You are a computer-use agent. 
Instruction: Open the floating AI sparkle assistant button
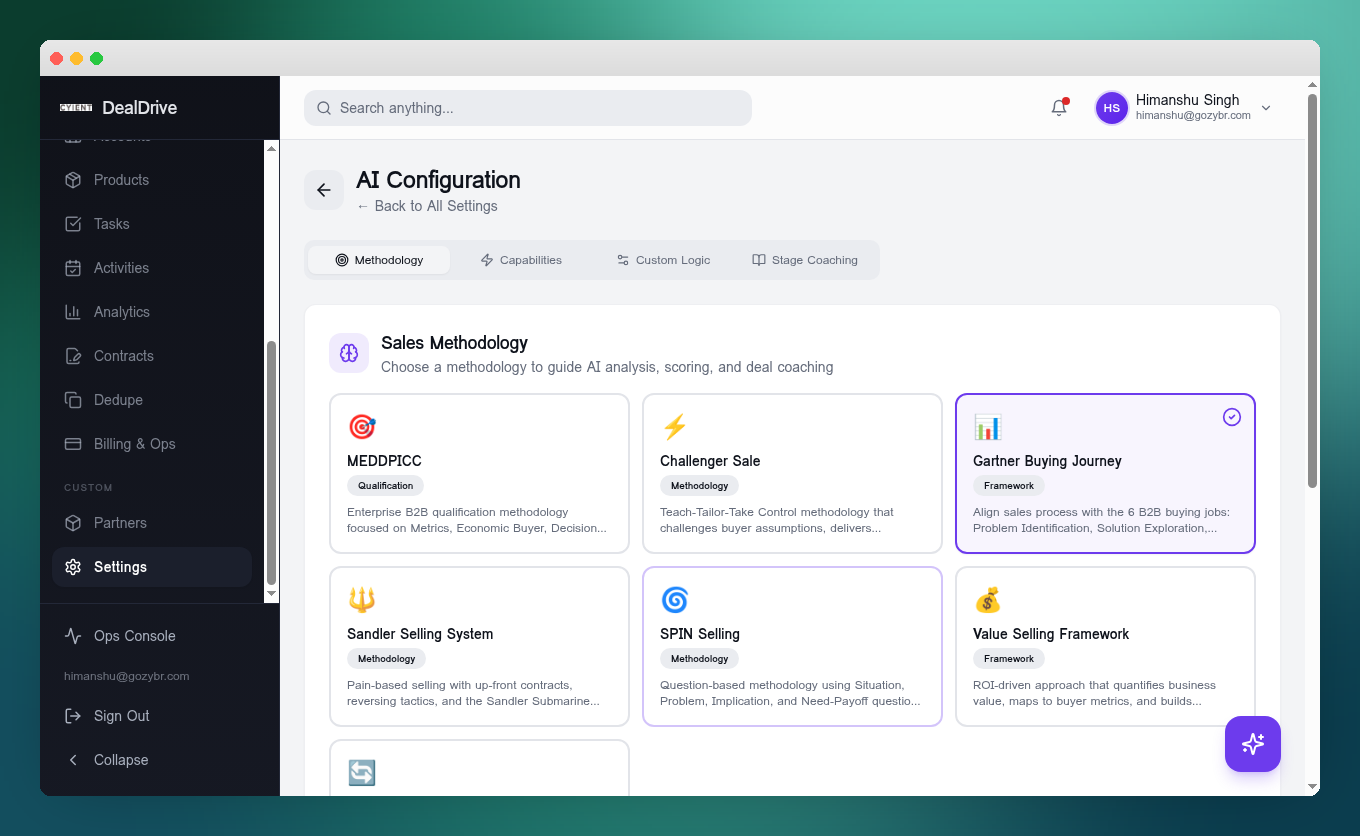coord(1253,744)
